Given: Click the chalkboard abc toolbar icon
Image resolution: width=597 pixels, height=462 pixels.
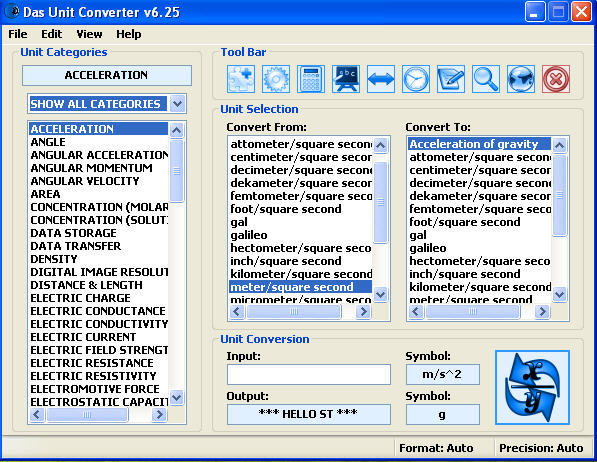Looking at the screenshot, I should pyautogui.click(x=346, y=79).
